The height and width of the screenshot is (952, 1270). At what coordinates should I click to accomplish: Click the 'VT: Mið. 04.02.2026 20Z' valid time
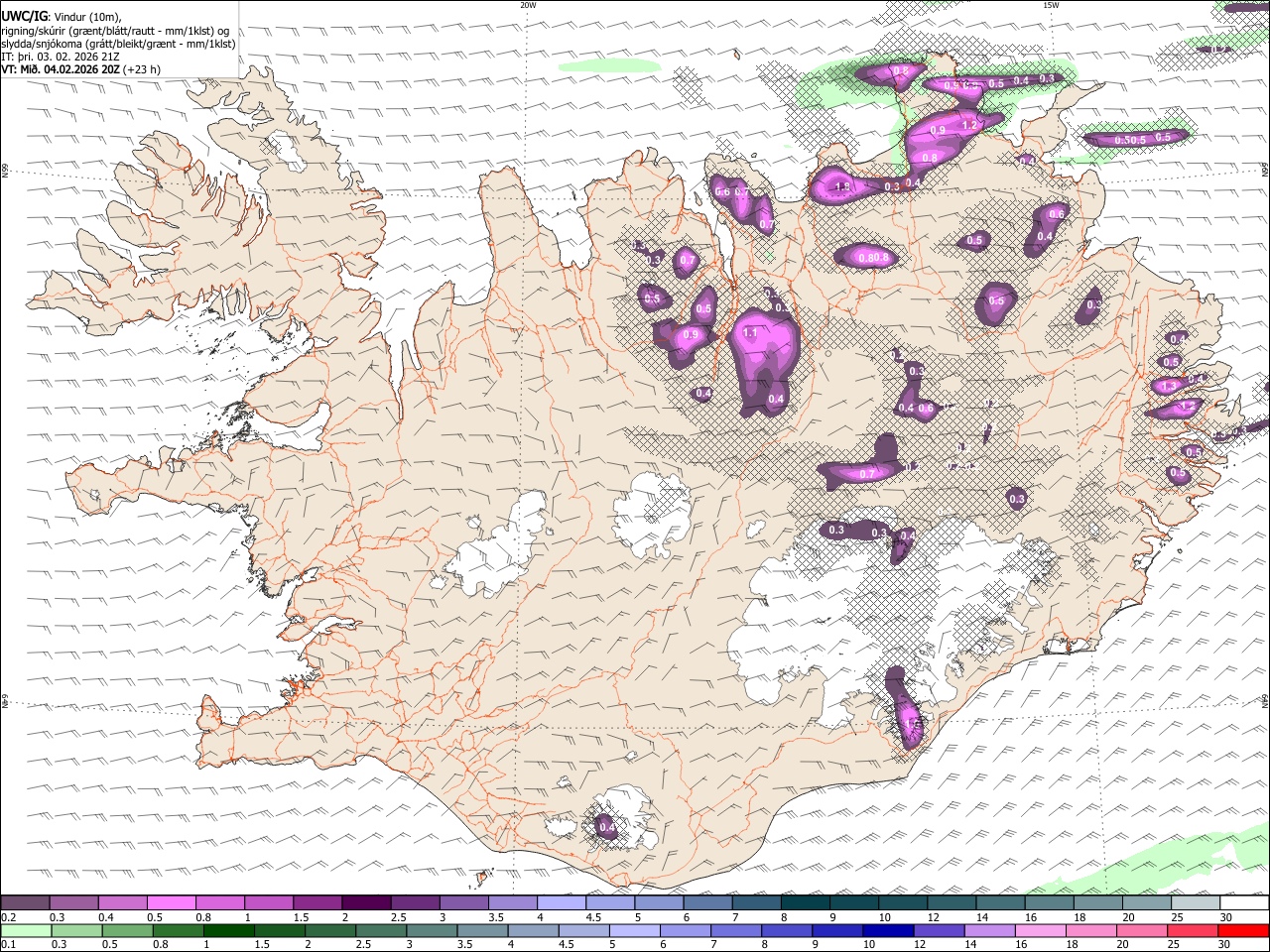click(61, 69)
